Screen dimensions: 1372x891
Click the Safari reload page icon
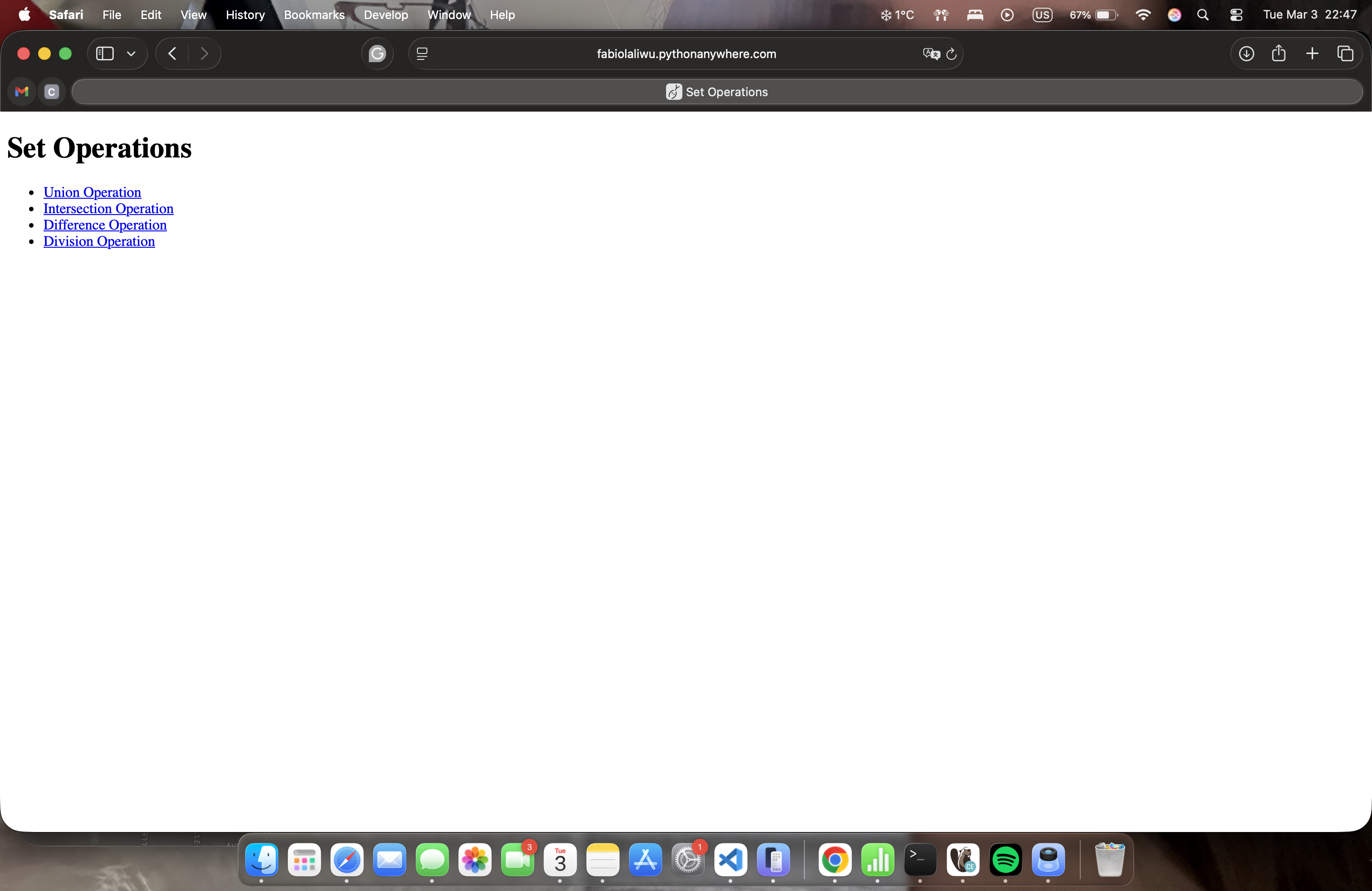point(951,54)
